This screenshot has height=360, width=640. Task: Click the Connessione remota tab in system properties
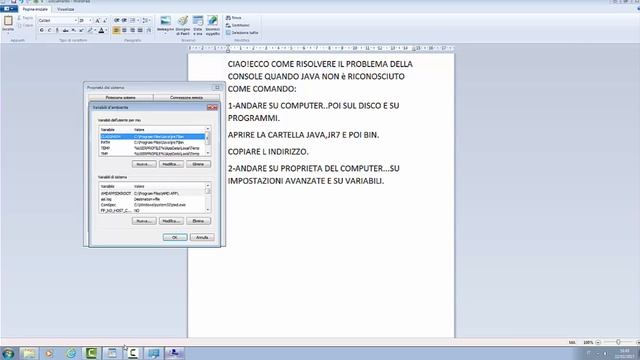click(x=187, y=98)
